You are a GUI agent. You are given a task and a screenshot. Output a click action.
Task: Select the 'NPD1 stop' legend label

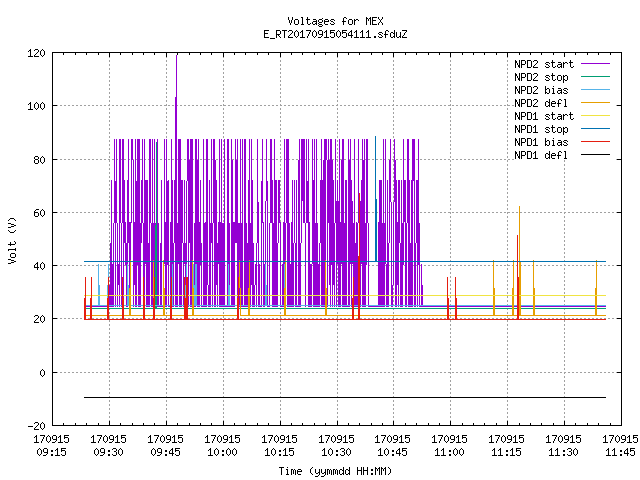pyautogui.click(x=541, y=129)
